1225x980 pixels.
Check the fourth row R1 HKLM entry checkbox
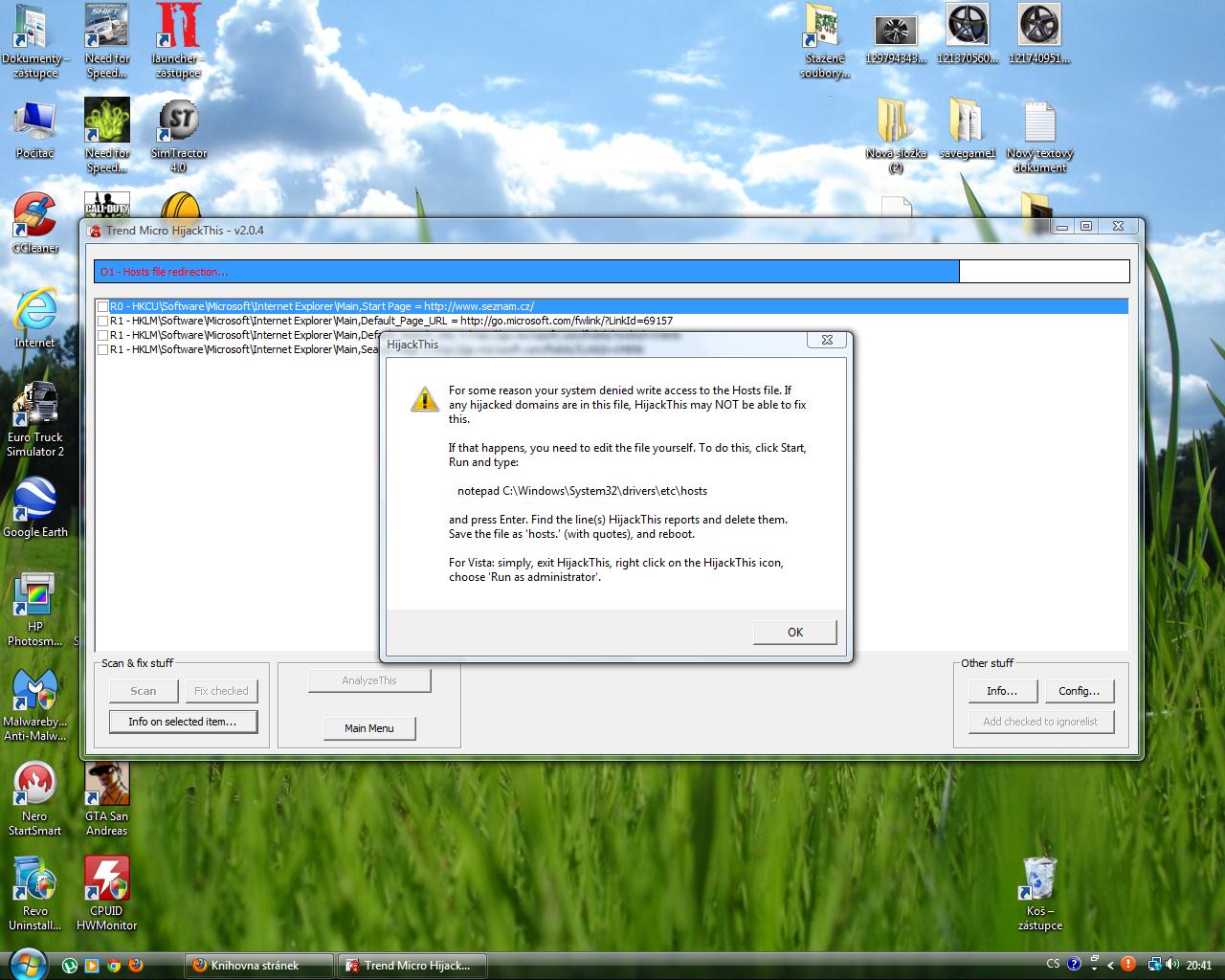pyautogui.click(x=102, y=350)
